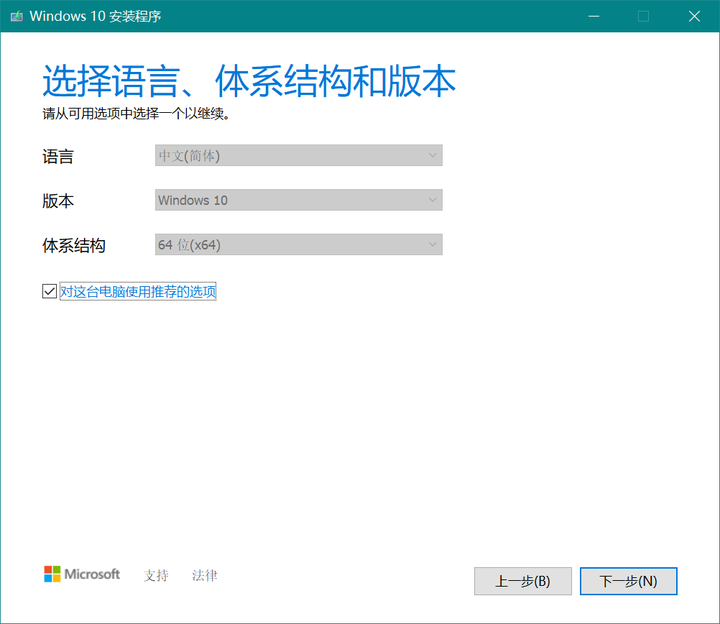The width and height of the screenshot is (720, 624).
Task: Open the 法律 link
Action: coord(204,575)
